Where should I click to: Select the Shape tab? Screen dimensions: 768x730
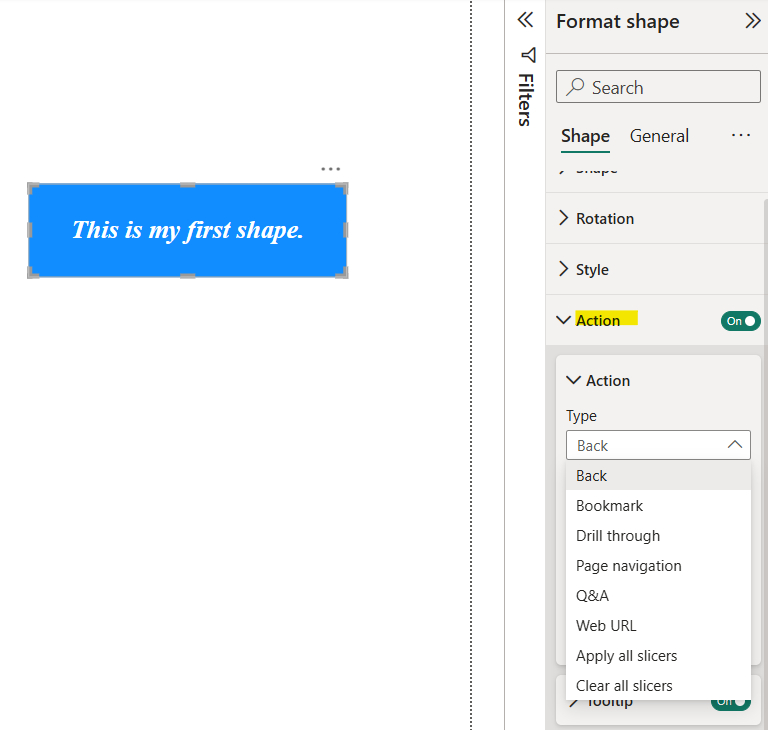pyautogui.click(x=585, y=136)
